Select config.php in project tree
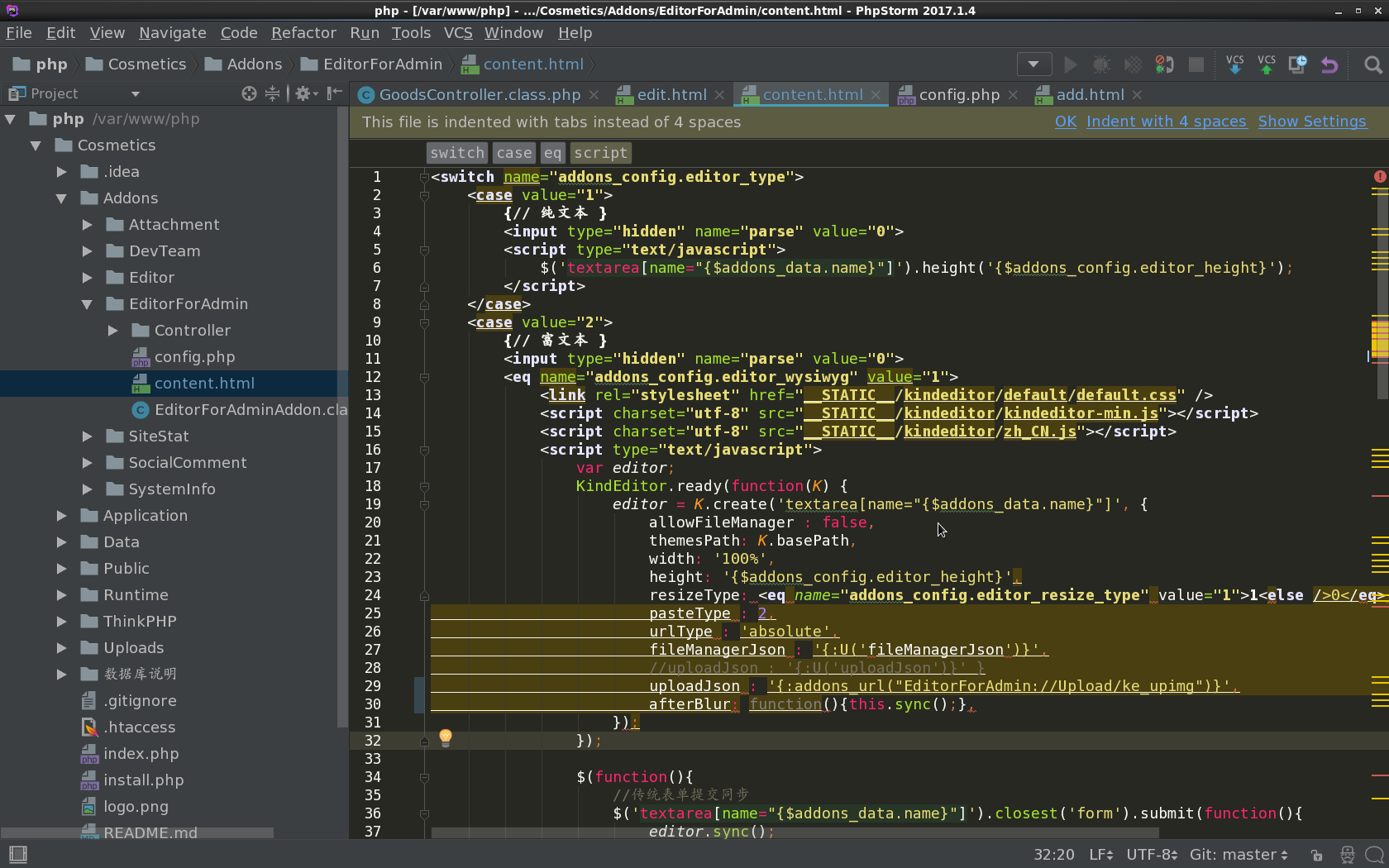Image resolution: width=1389 pixels, height=868 pixels. tap(194, 357)
